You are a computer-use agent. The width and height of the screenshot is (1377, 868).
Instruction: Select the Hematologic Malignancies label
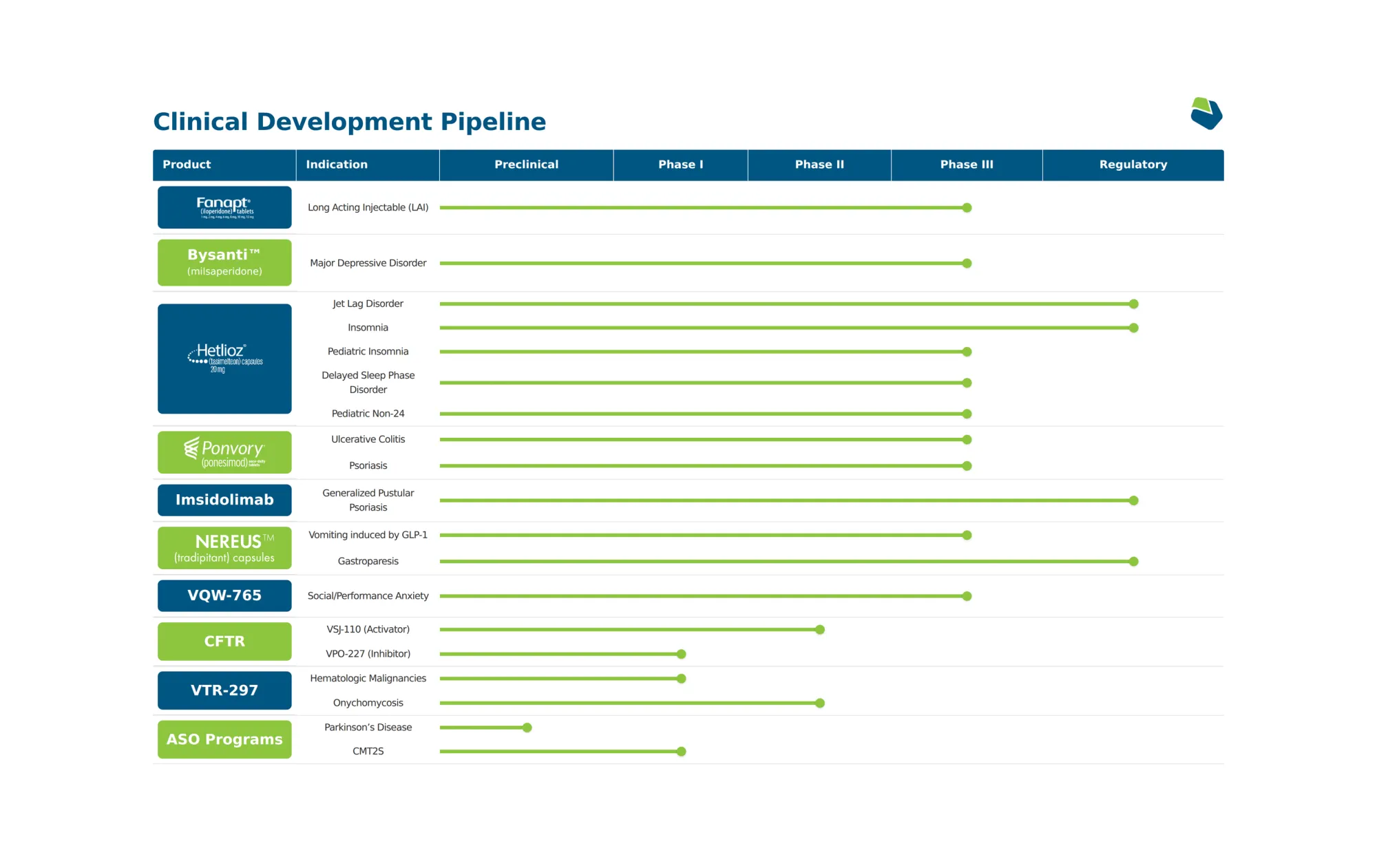tap(368, 679)
